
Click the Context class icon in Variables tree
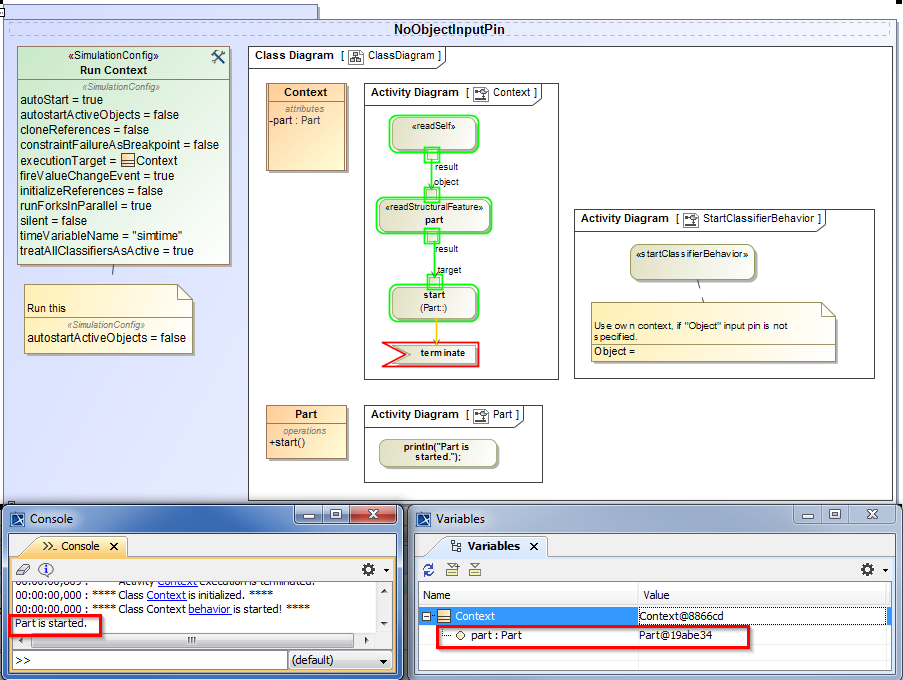click(x=444, y=616)
